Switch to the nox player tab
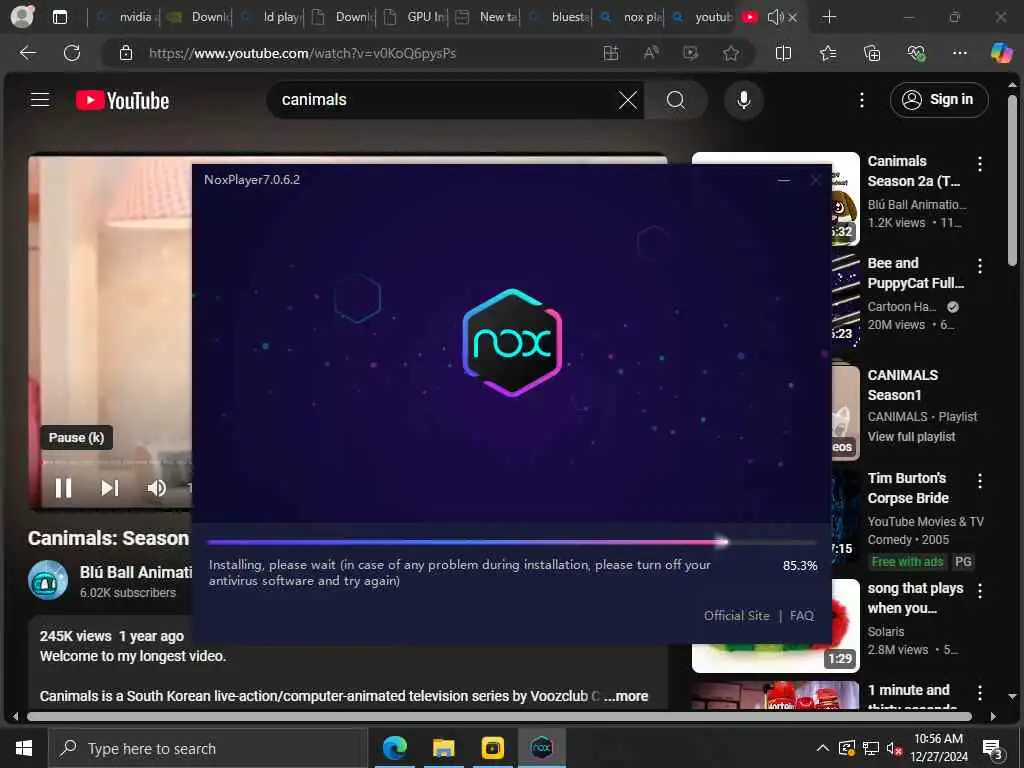Screen dimensions: 1024x768 click(628, 17)
